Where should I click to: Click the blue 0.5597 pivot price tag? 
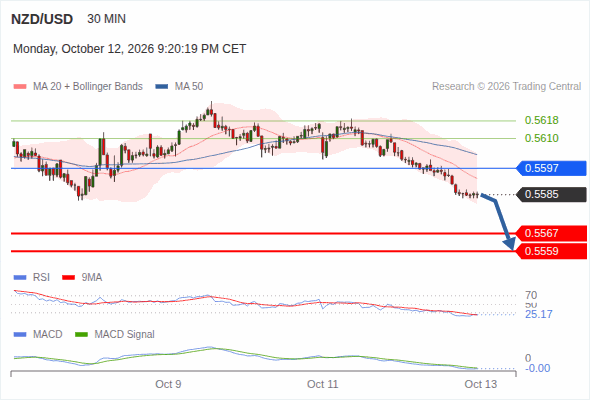[551, 168]
